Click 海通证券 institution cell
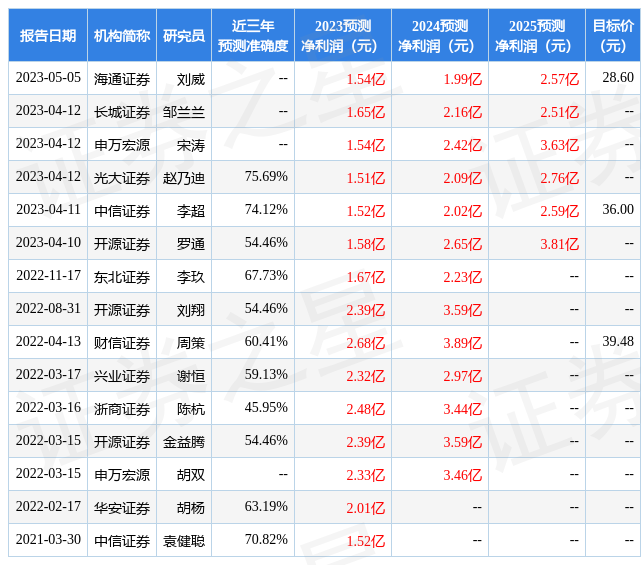Screen dimensions: 641x565 tap(122, 79)
